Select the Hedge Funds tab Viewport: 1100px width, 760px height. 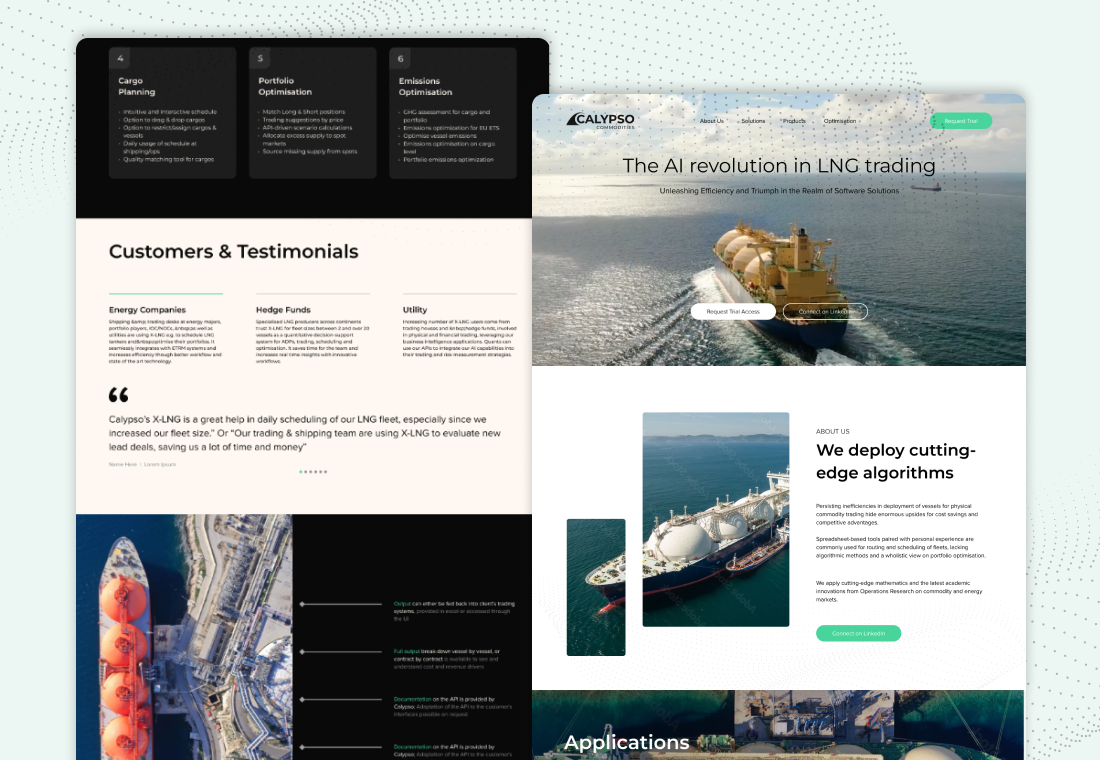[283, 309]
